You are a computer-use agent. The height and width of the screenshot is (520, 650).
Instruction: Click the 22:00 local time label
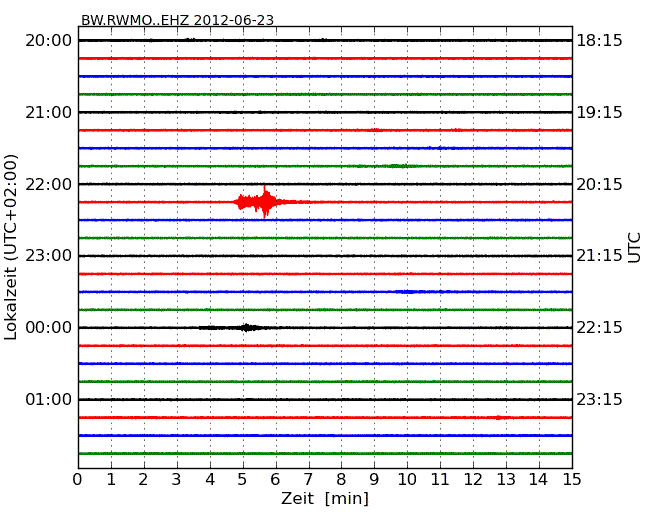pos(49,184)
